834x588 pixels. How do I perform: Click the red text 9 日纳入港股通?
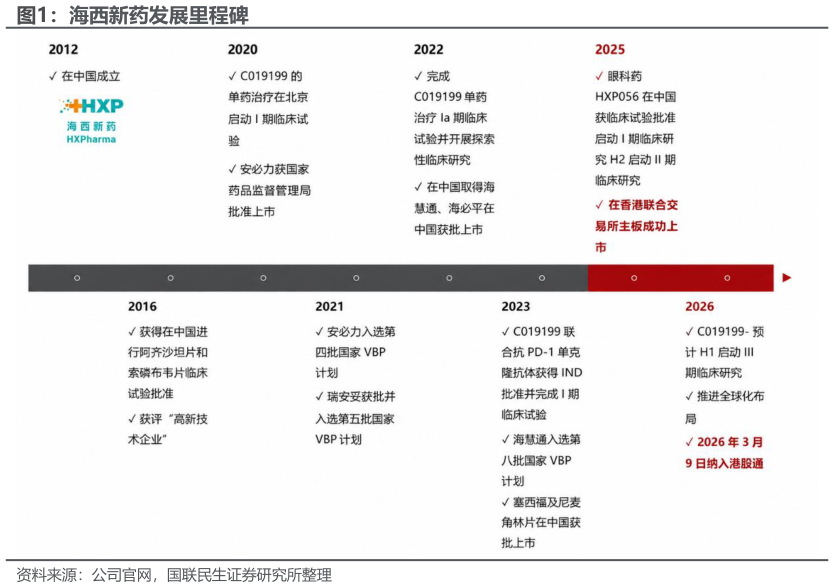[x=724, y=463]
